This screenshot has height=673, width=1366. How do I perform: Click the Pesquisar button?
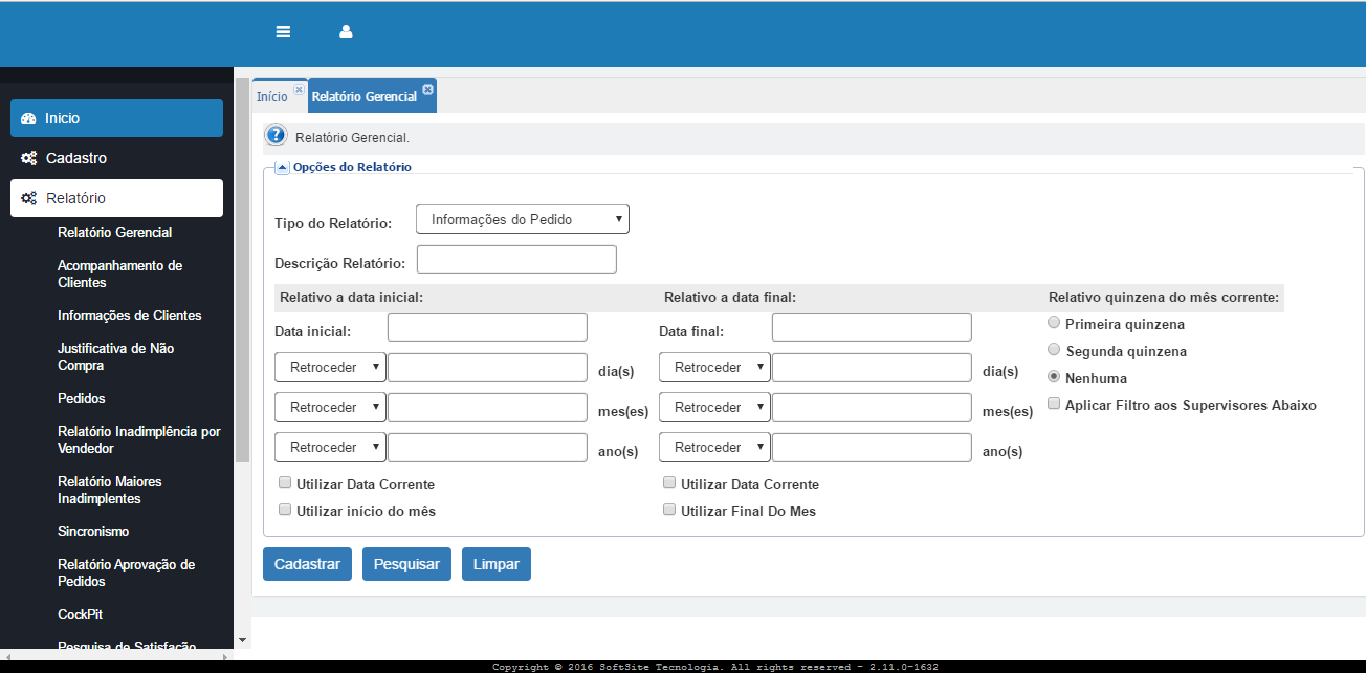tap(407, 564)
